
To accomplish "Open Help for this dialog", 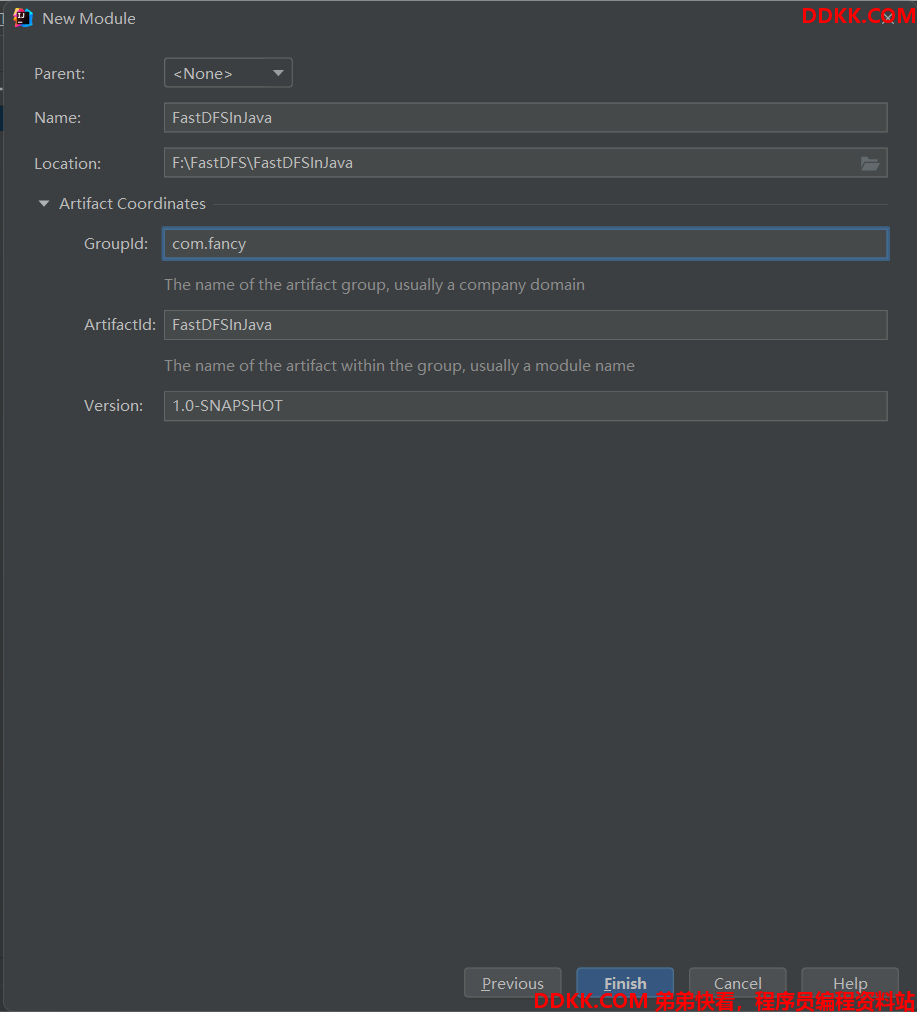I will click(850, 983).
